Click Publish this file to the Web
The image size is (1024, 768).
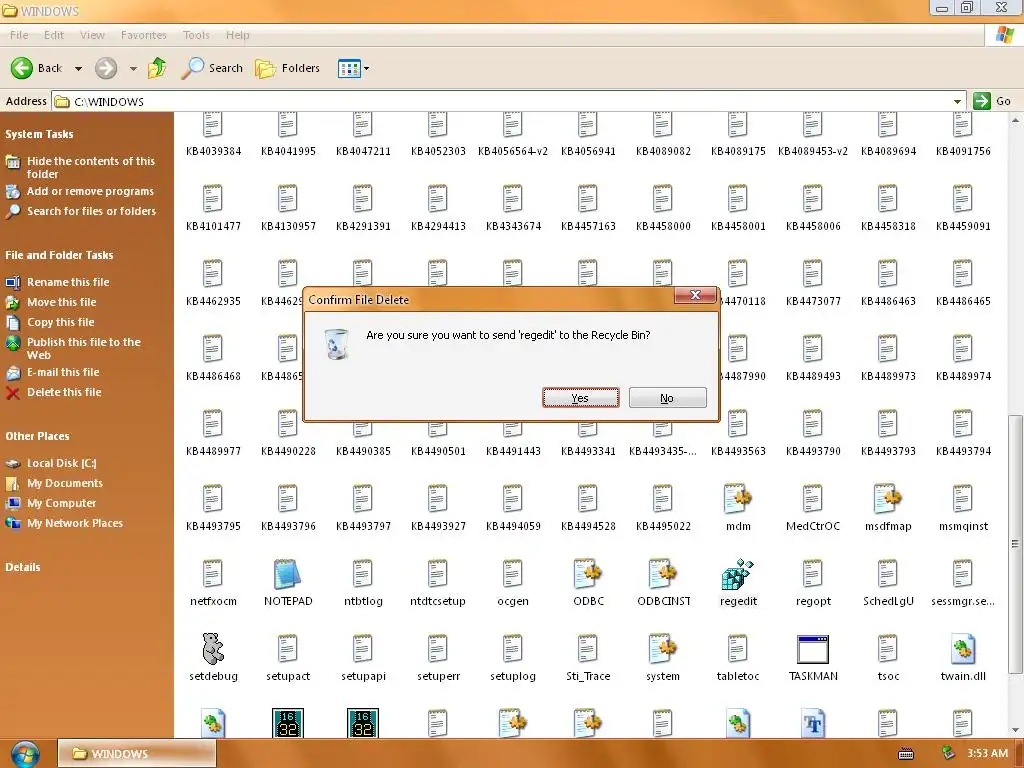pyautogui.click(x=84, y=348)
